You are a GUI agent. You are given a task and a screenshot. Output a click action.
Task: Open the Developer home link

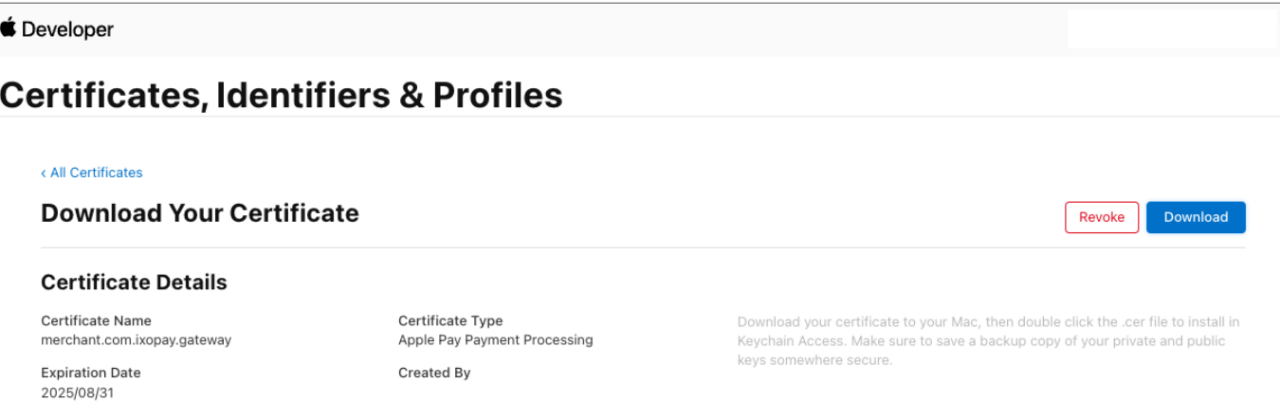click(x=67, y=30)
